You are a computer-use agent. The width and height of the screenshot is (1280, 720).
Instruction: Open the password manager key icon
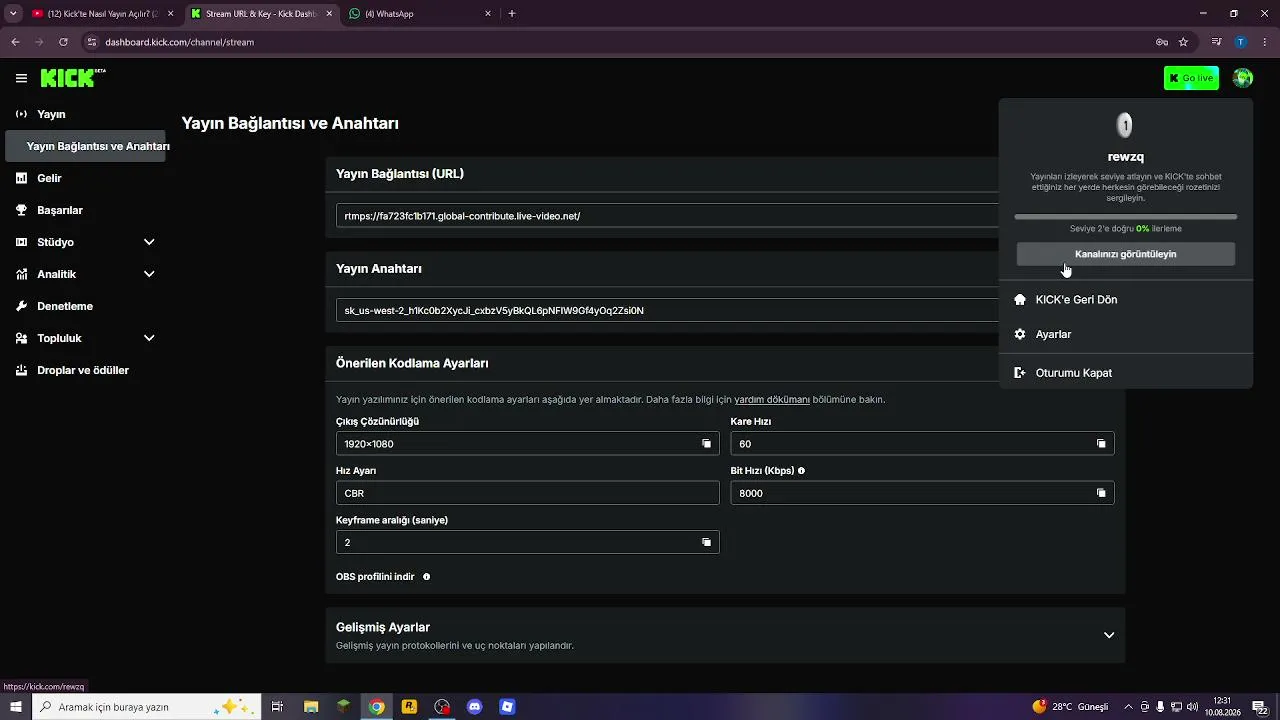1161,42
